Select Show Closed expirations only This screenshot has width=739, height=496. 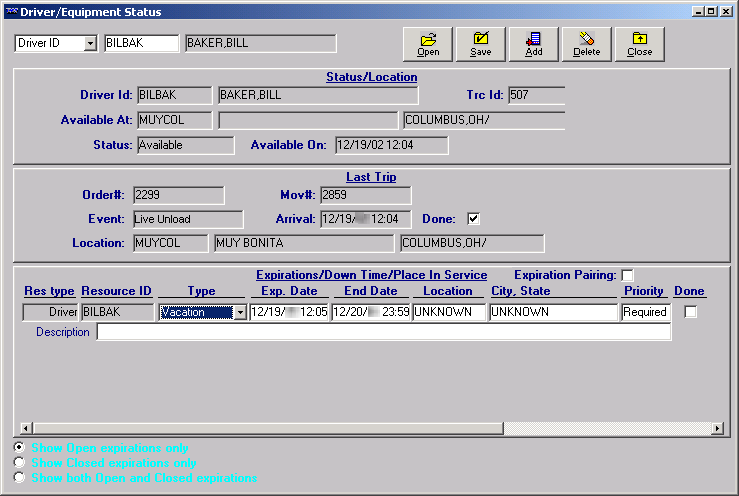click(19, 463)
